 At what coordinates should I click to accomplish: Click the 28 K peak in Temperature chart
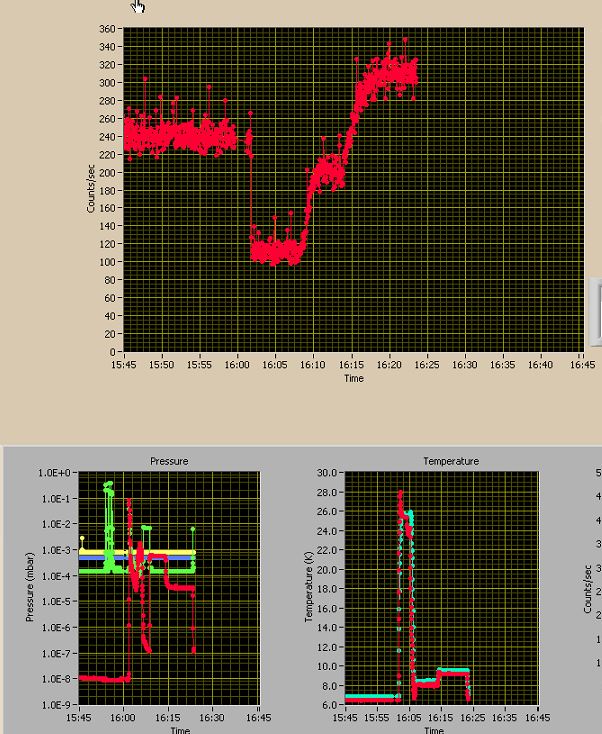pyautogui.click(x=400, y=492)
